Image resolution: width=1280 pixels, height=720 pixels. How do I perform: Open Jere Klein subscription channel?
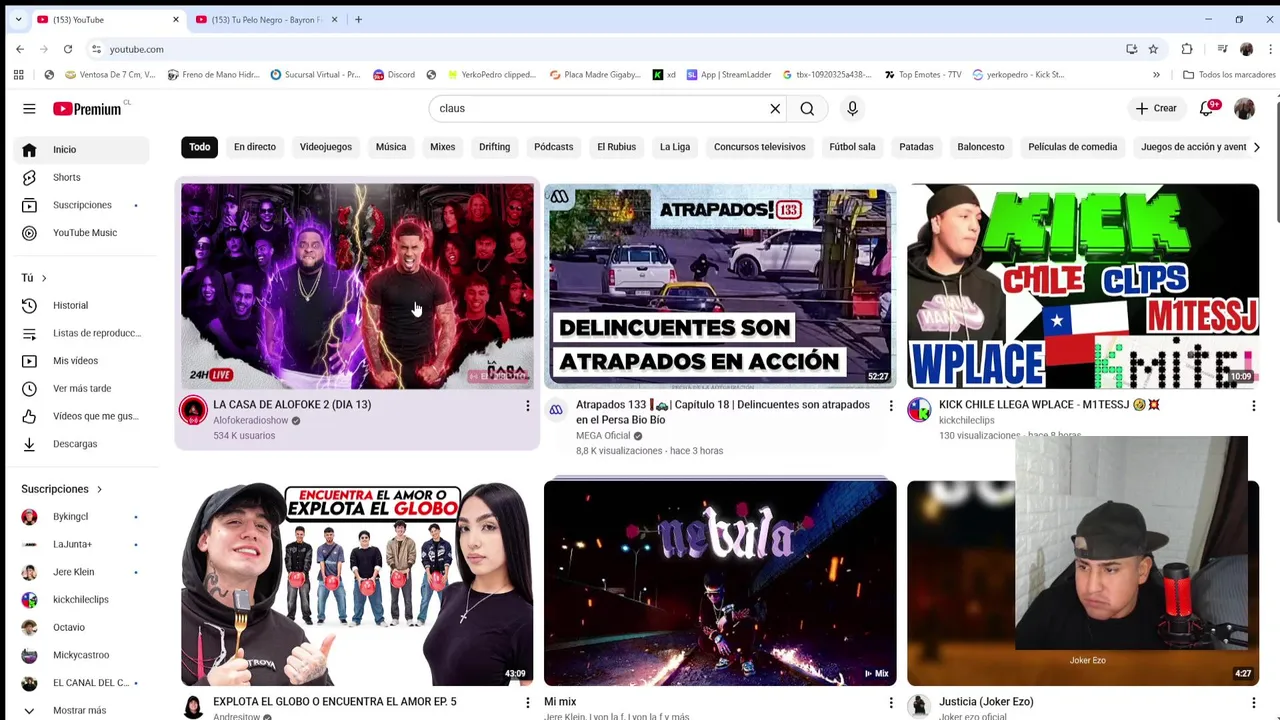click(x=82, y=572)
